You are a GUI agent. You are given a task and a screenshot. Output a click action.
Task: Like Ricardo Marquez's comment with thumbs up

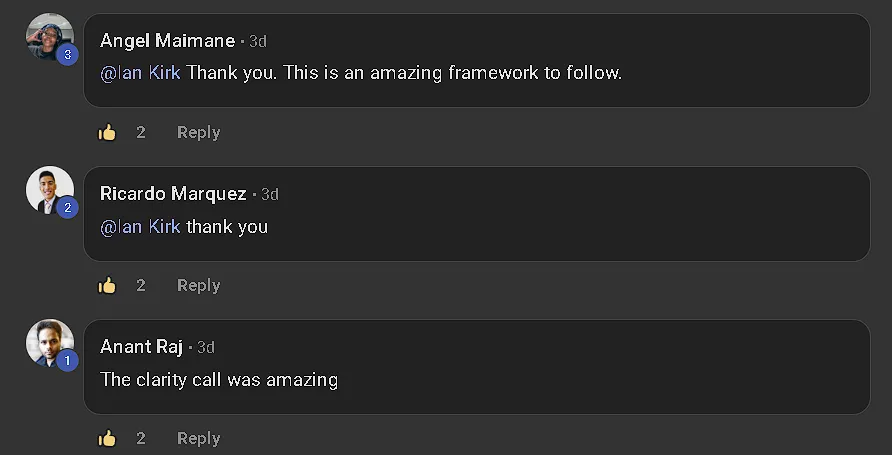(x=107, y=286)
